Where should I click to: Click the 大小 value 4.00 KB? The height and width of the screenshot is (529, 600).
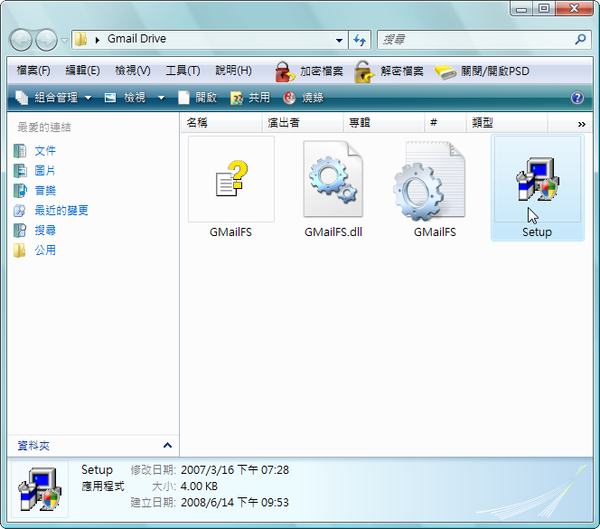coord(199,487)
